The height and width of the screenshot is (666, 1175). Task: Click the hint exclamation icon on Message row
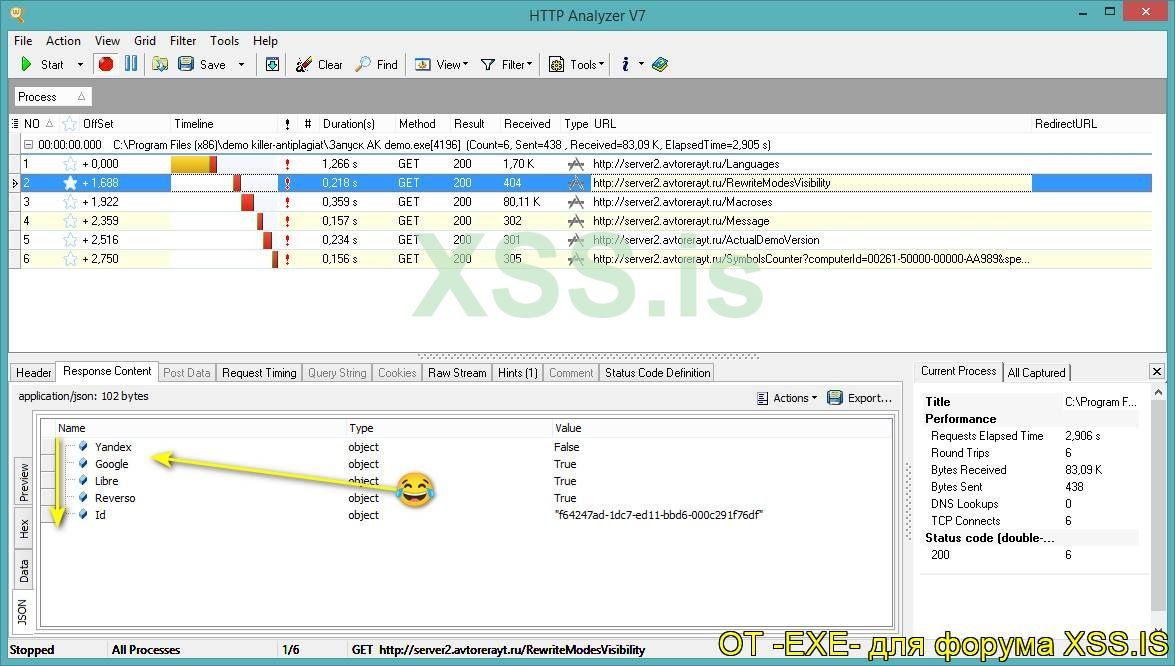[287, 221]
